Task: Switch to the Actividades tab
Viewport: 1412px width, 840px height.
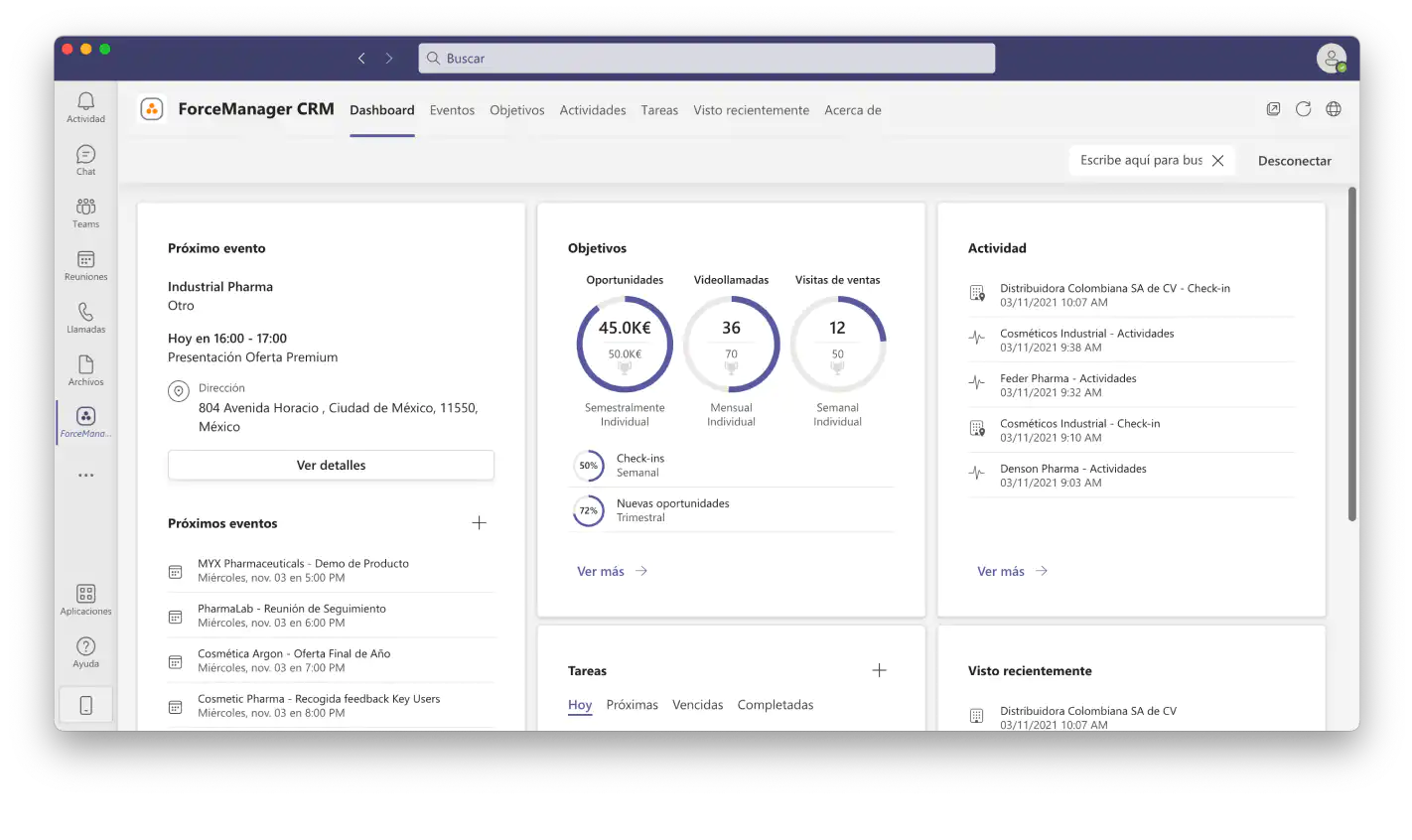Action: coord(593,110)
